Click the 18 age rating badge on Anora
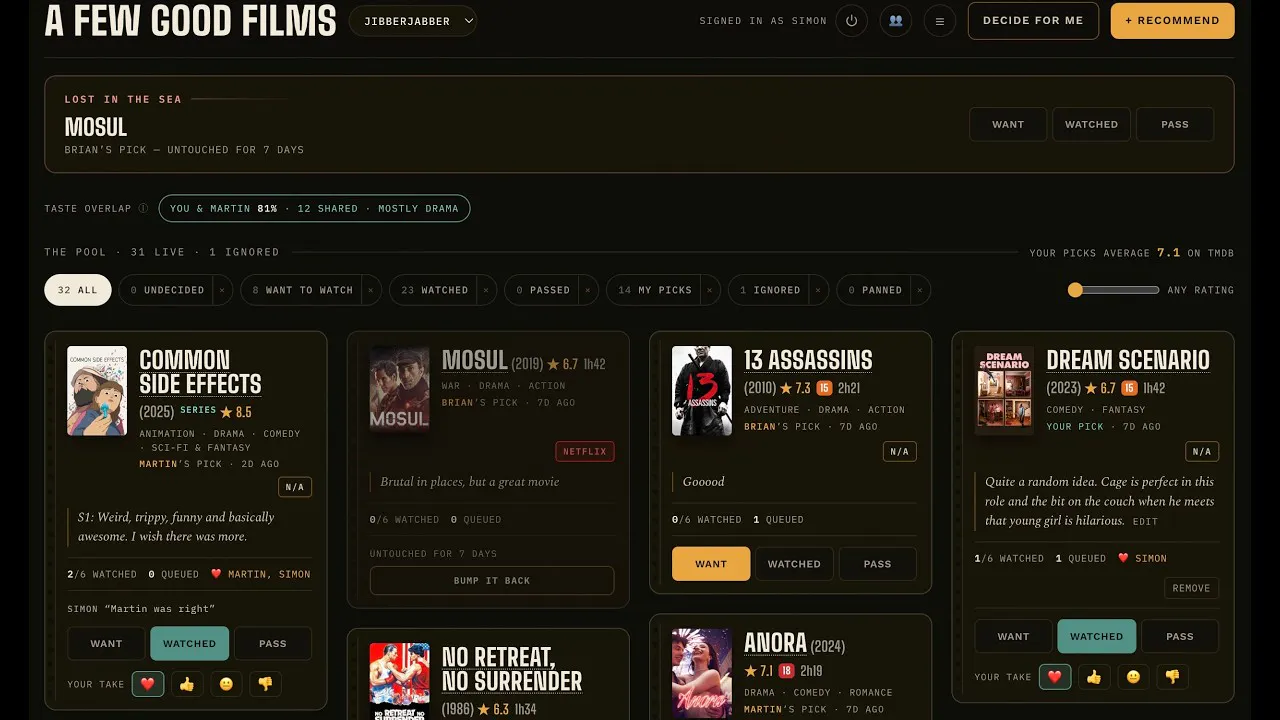Viewport: 1280px width, 720px height. click(786, 671)
